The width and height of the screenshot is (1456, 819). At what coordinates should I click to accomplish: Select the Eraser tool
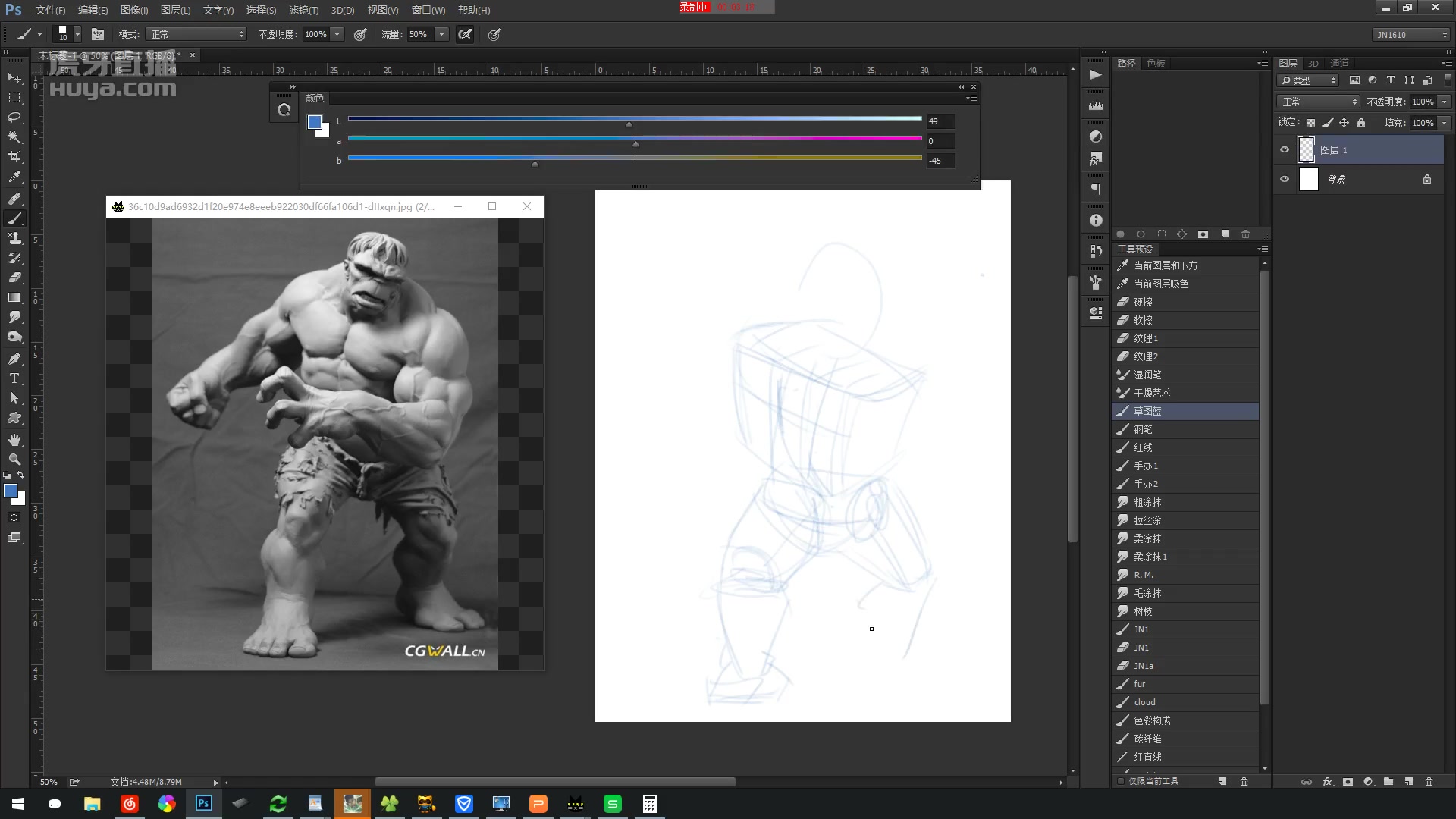coord(14,278)
